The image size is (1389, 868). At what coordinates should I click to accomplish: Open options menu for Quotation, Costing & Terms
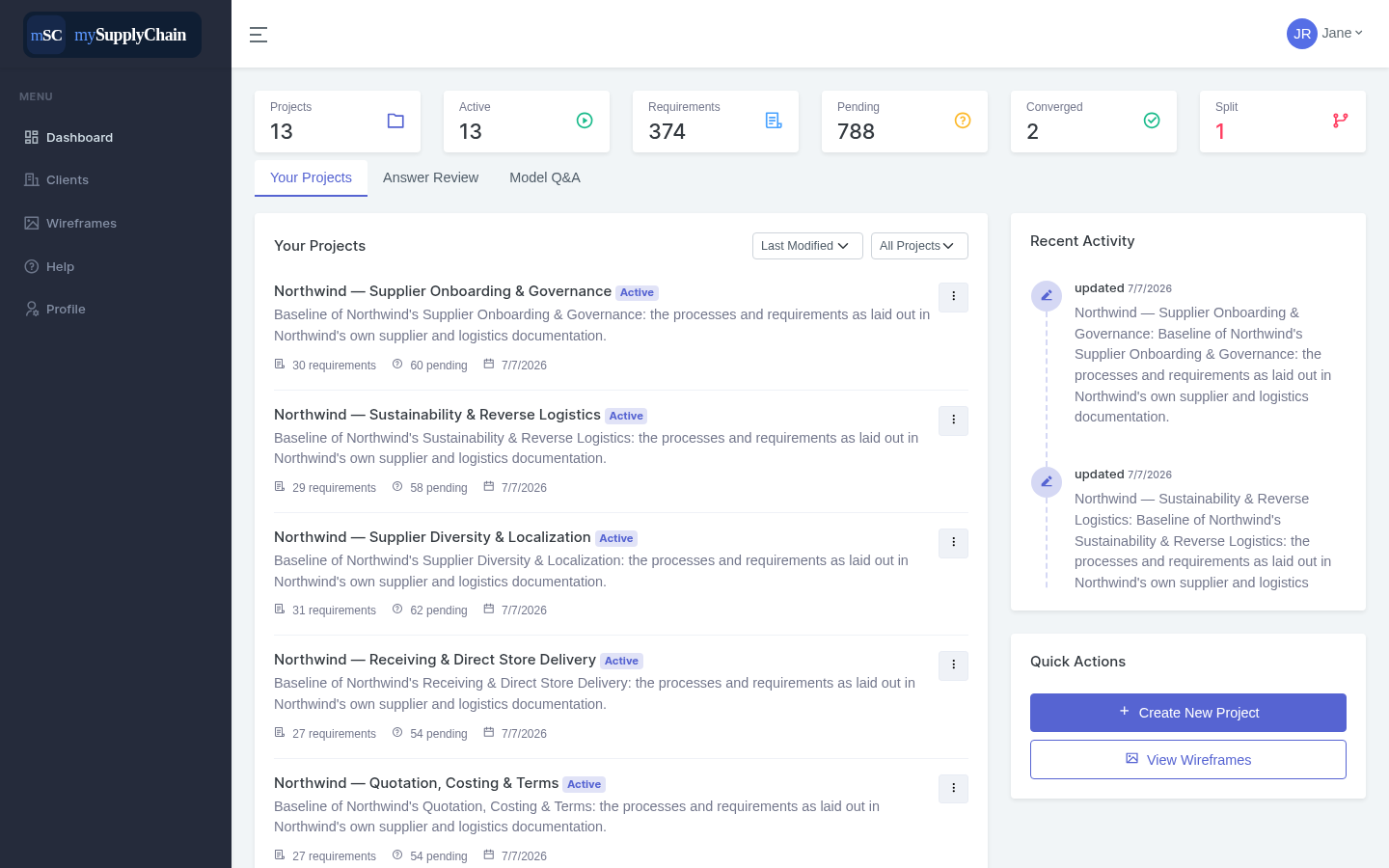coord(953,789)
